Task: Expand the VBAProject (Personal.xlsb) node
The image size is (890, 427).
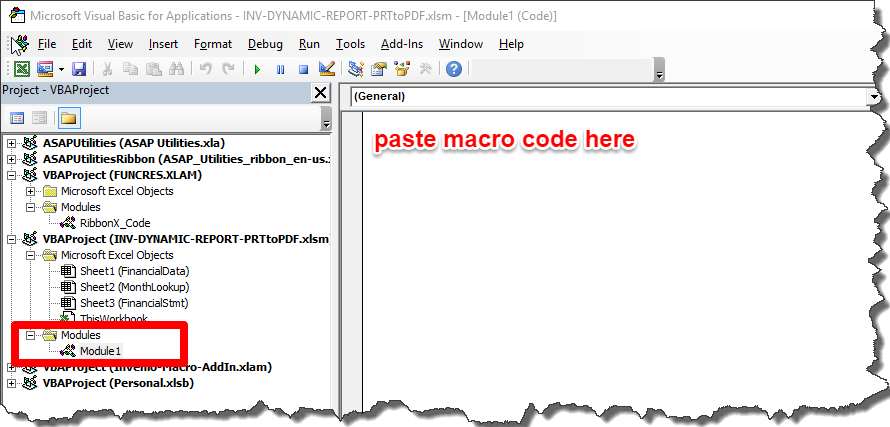Action: tap(11, 383)
